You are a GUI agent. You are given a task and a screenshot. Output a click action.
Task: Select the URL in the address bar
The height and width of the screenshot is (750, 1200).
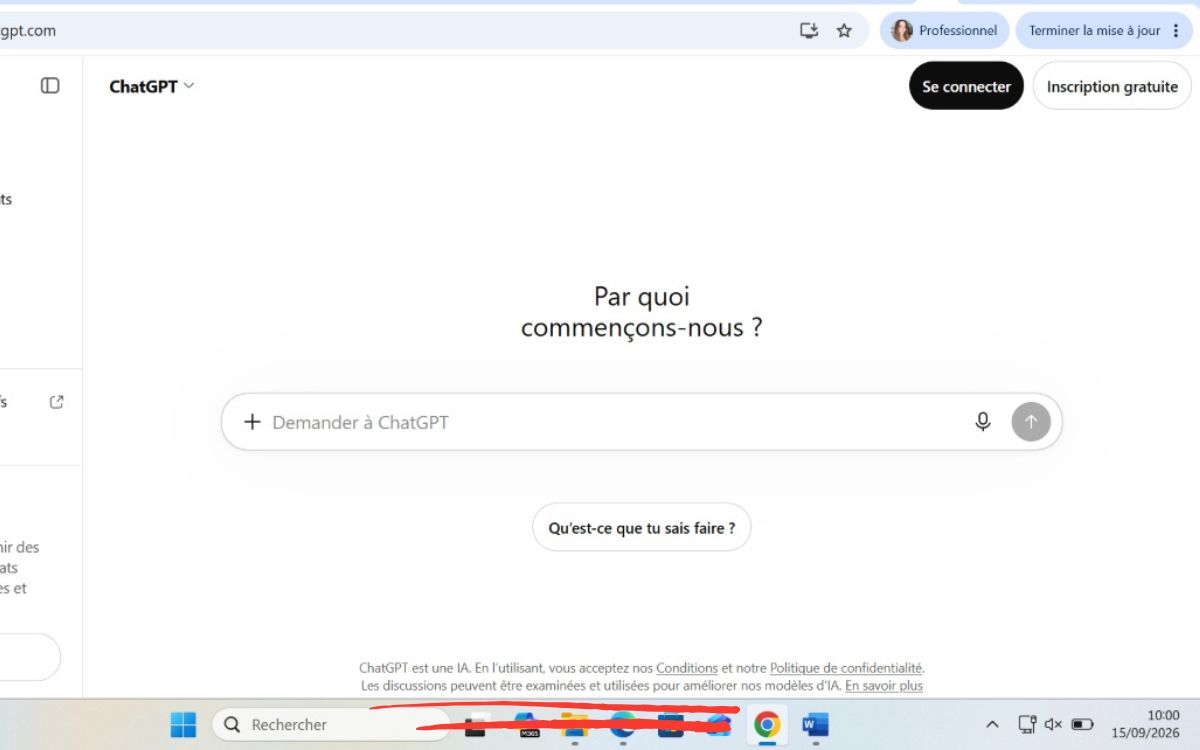pyautogui.click(x=28, y=30)
